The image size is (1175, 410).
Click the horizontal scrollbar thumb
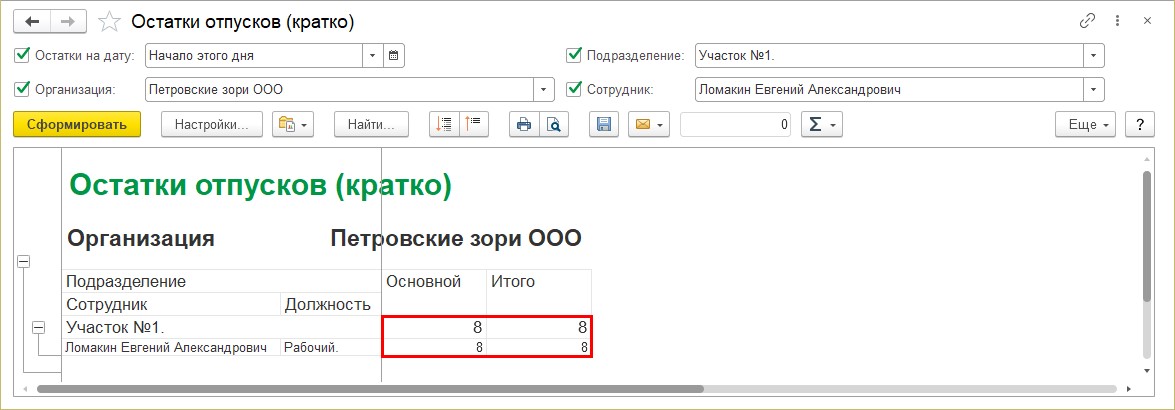(370, 389)
